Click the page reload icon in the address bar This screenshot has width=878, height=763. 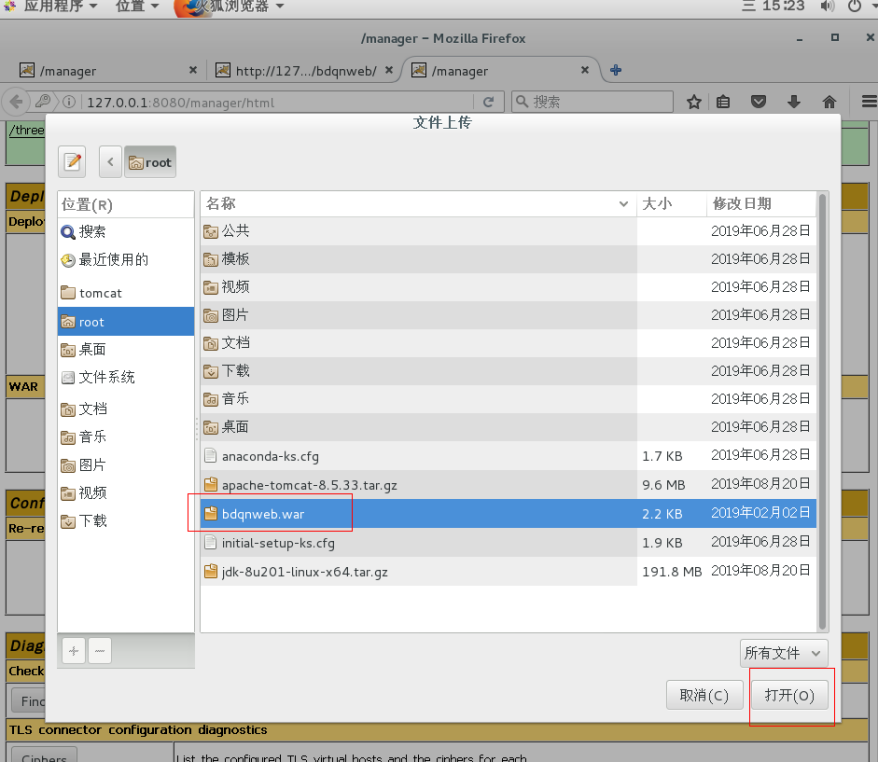(489, 101)
